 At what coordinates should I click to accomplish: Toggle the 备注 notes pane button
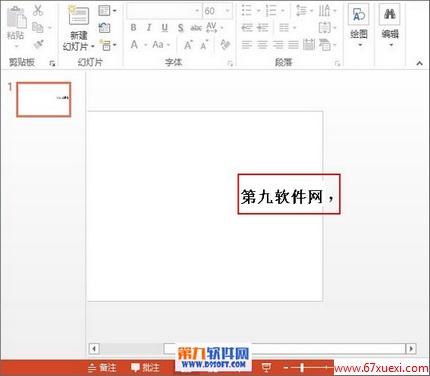(x=102, y=368)
